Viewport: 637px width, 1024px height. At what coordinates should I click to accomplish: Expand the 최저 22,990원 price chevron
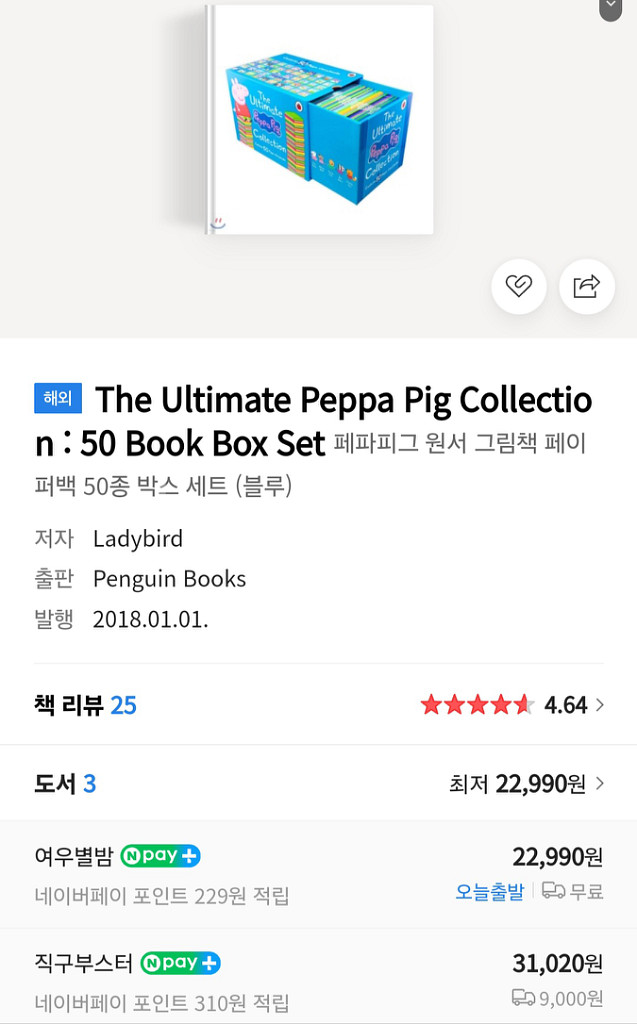(600, 783)
